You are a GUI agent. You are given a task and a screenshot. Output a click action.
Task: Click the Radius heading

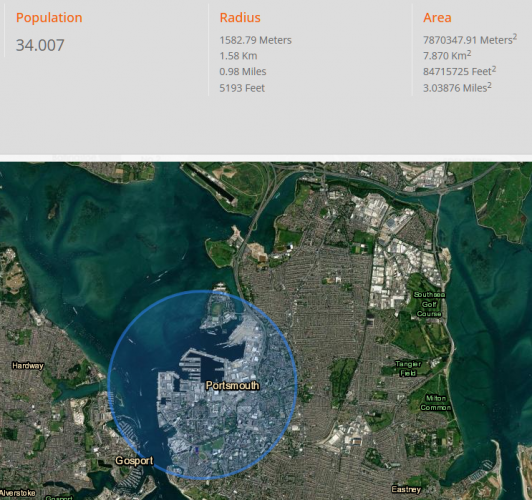click(240, 18)
